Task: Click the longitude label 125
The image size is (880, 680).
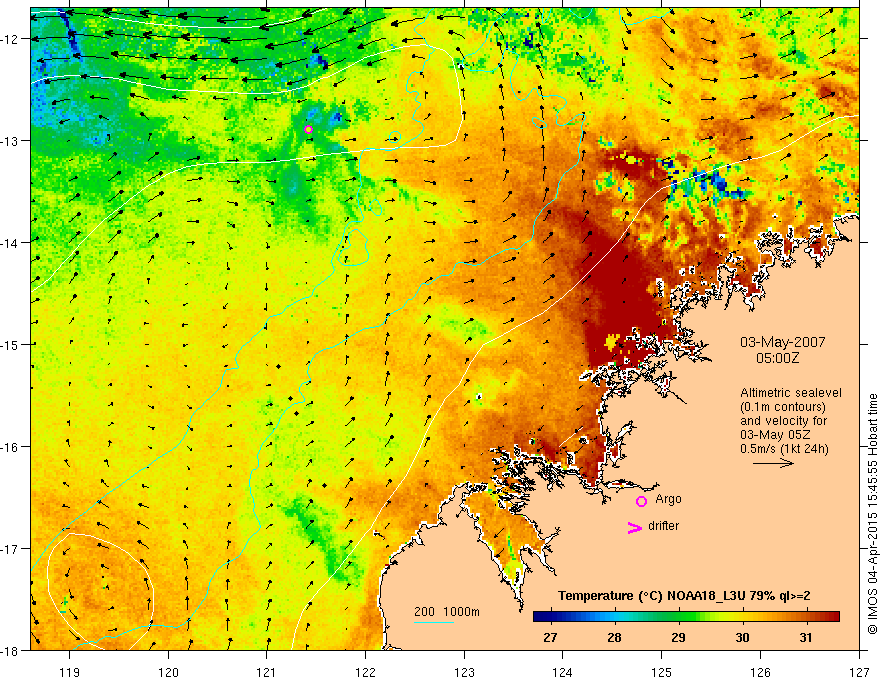Action: pos(662,672)
